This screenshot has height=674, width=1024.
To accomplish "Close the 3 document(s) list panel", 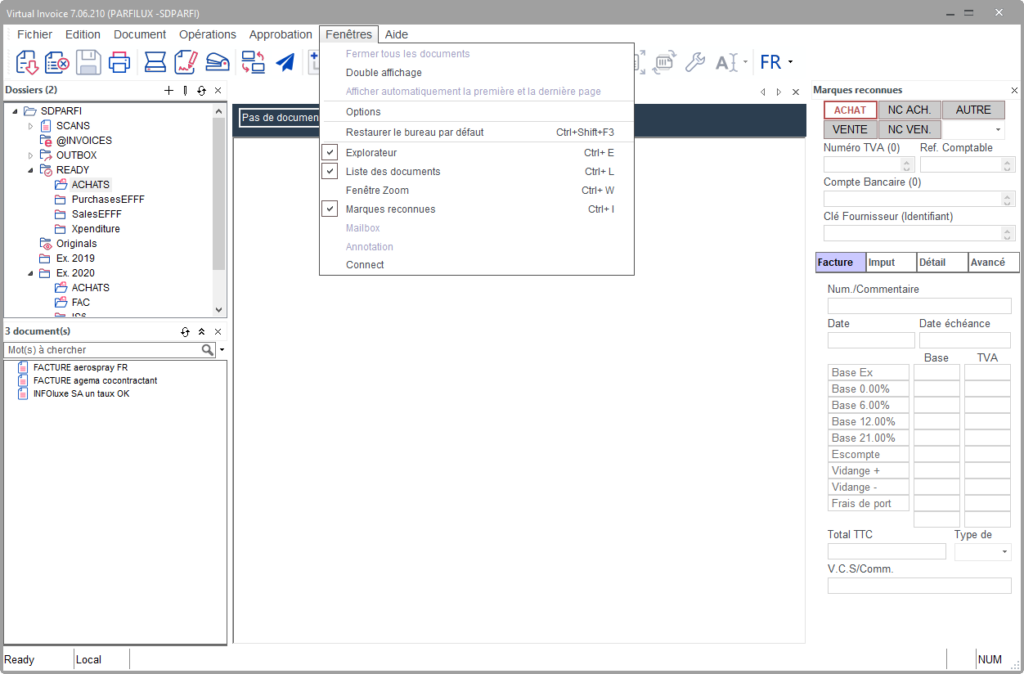I will point(218,332).
